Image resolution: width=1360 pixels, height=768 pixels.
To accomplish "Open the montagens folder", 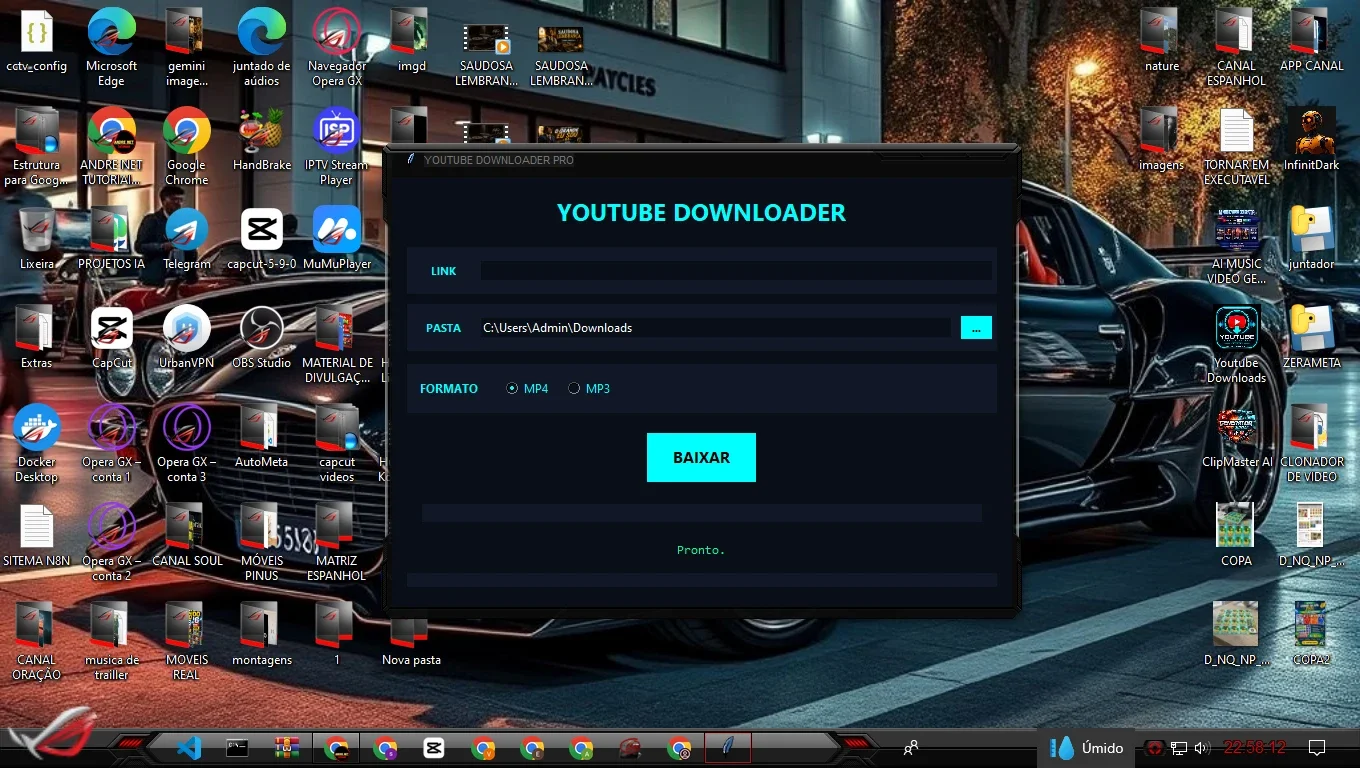I will pyautogui.click(x=262, y=635).
